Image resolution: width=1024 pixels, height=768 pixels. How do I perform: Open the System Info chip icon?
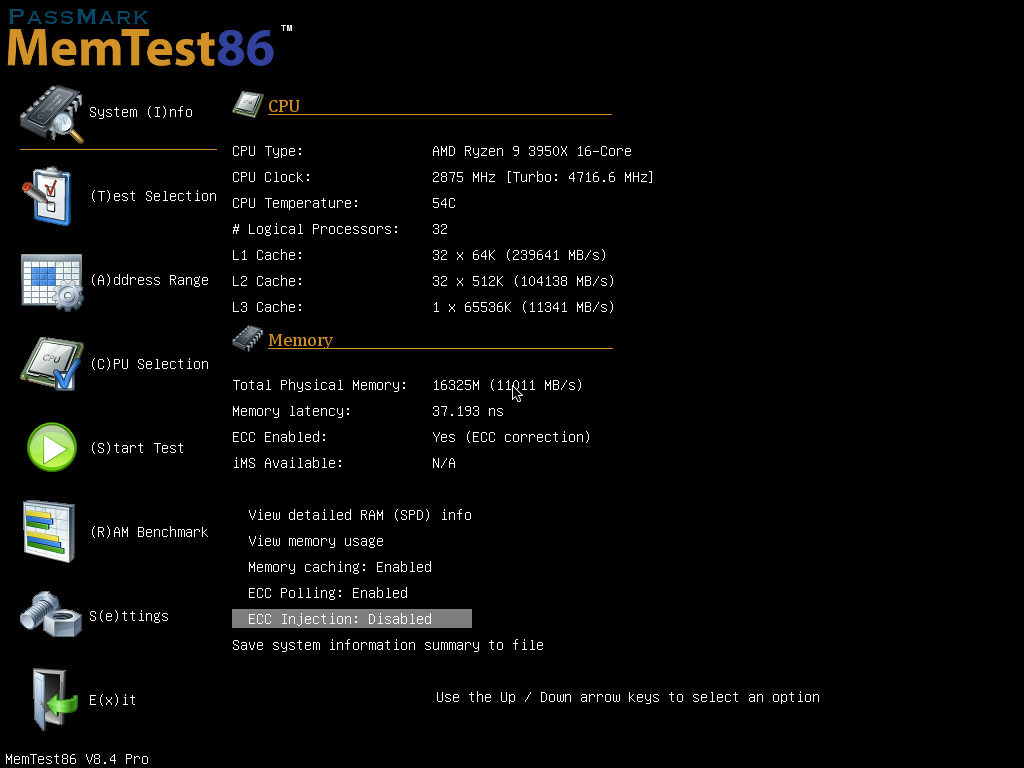coord(52,114)
